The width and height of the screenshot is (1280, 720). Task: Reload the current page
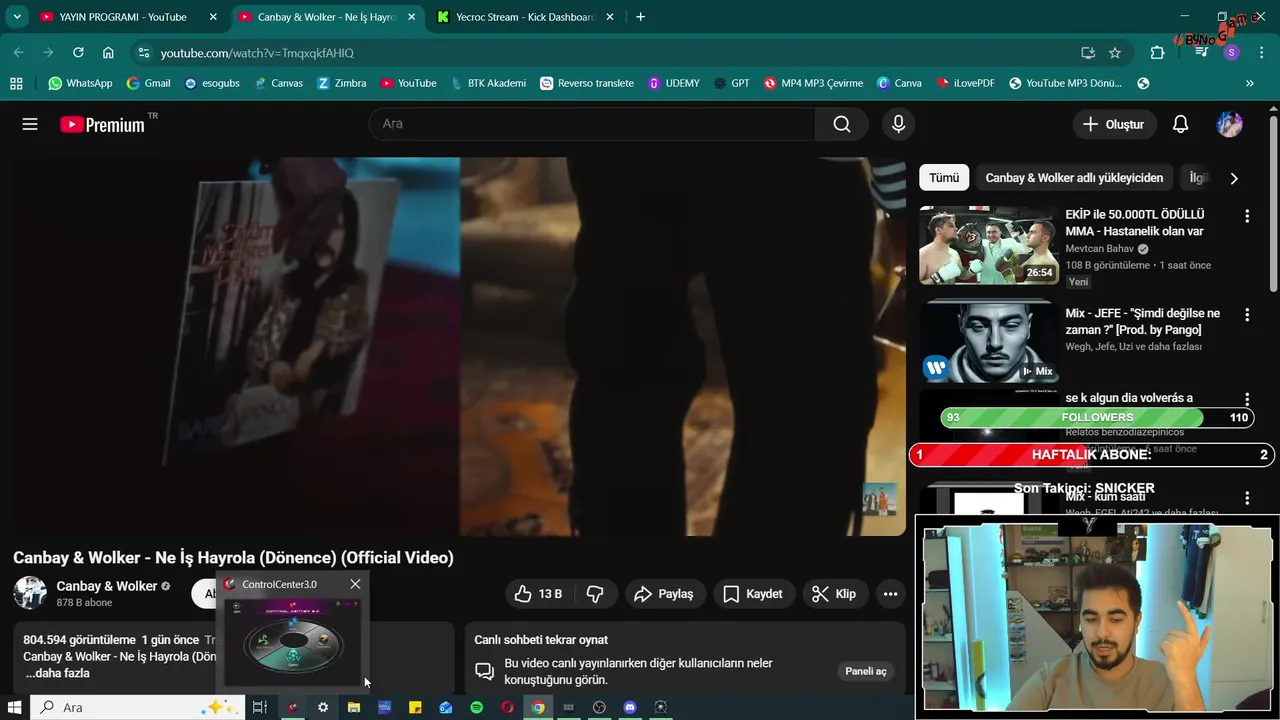[x=78, y=53]
